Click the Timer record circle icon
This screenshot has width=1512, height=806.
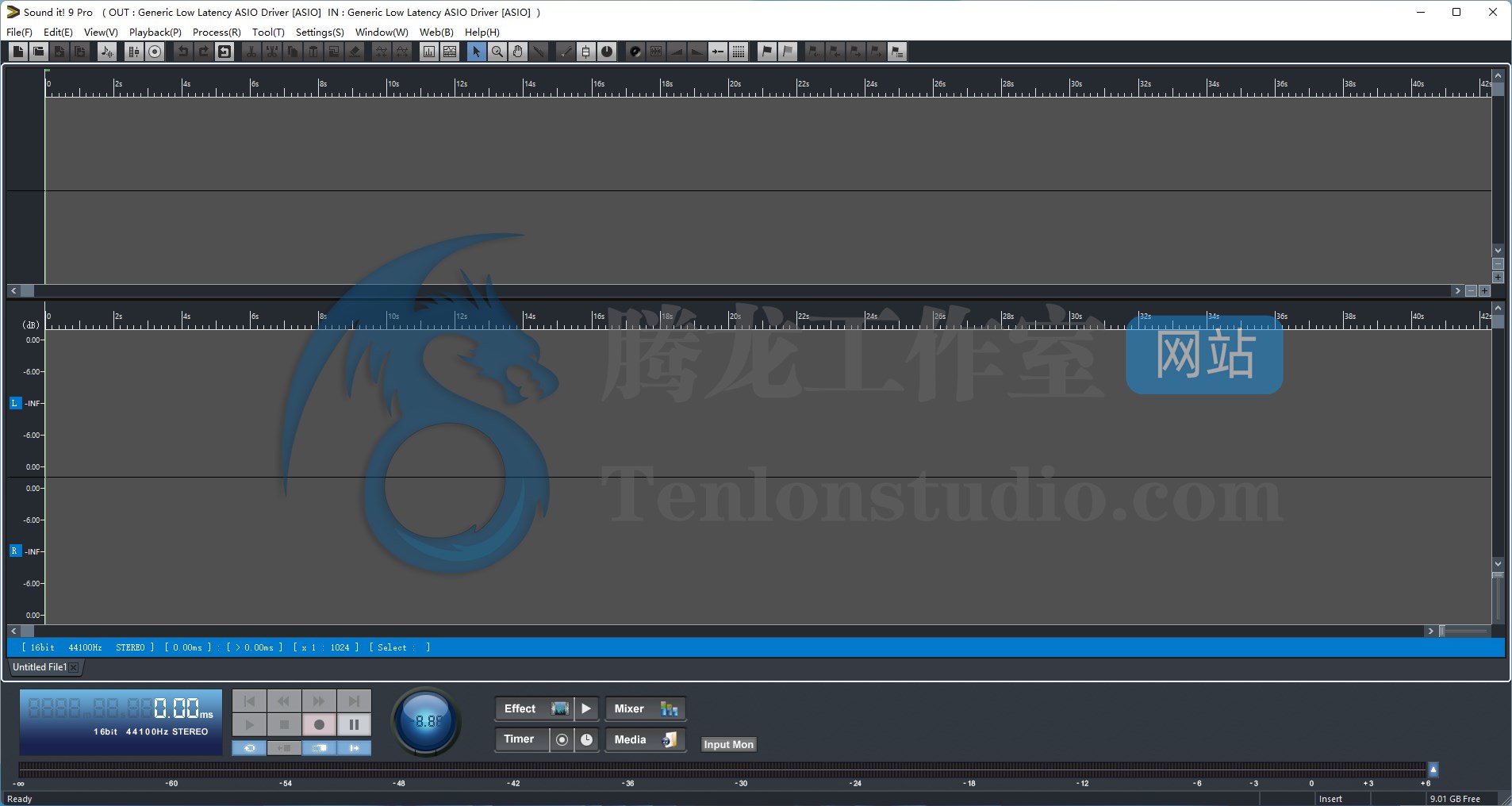(562, 739)
